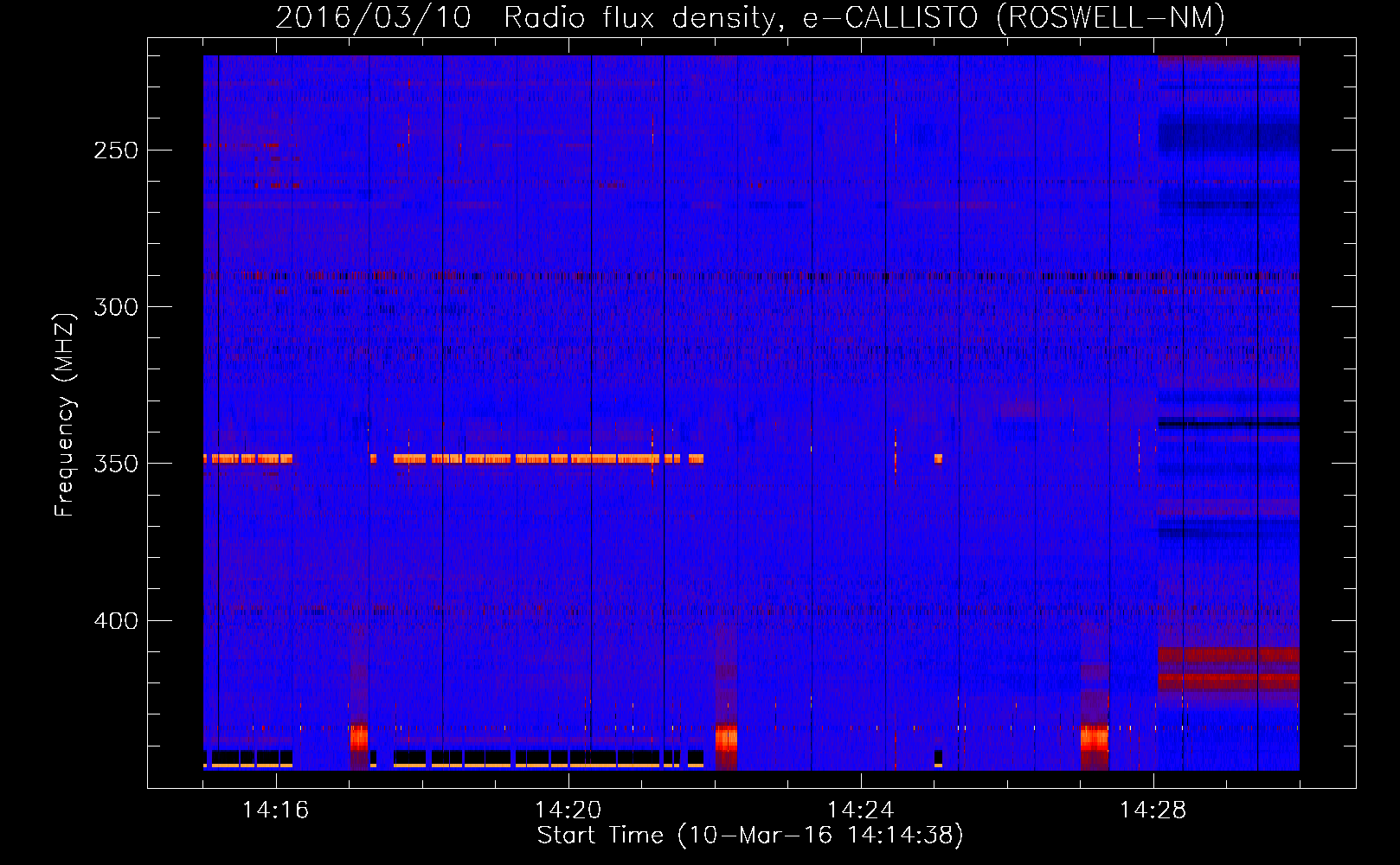Click the 14:20 time tick label

point(568,811)
